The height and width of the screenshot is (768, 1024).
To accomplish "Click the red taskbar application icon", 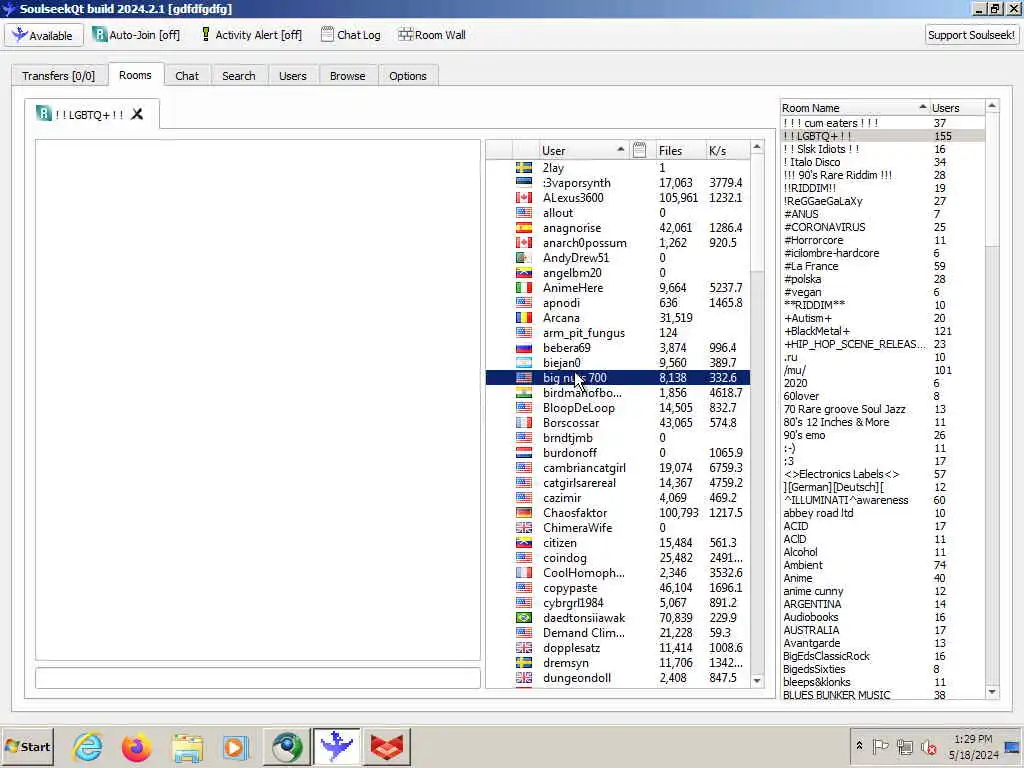I will [387, 747].
